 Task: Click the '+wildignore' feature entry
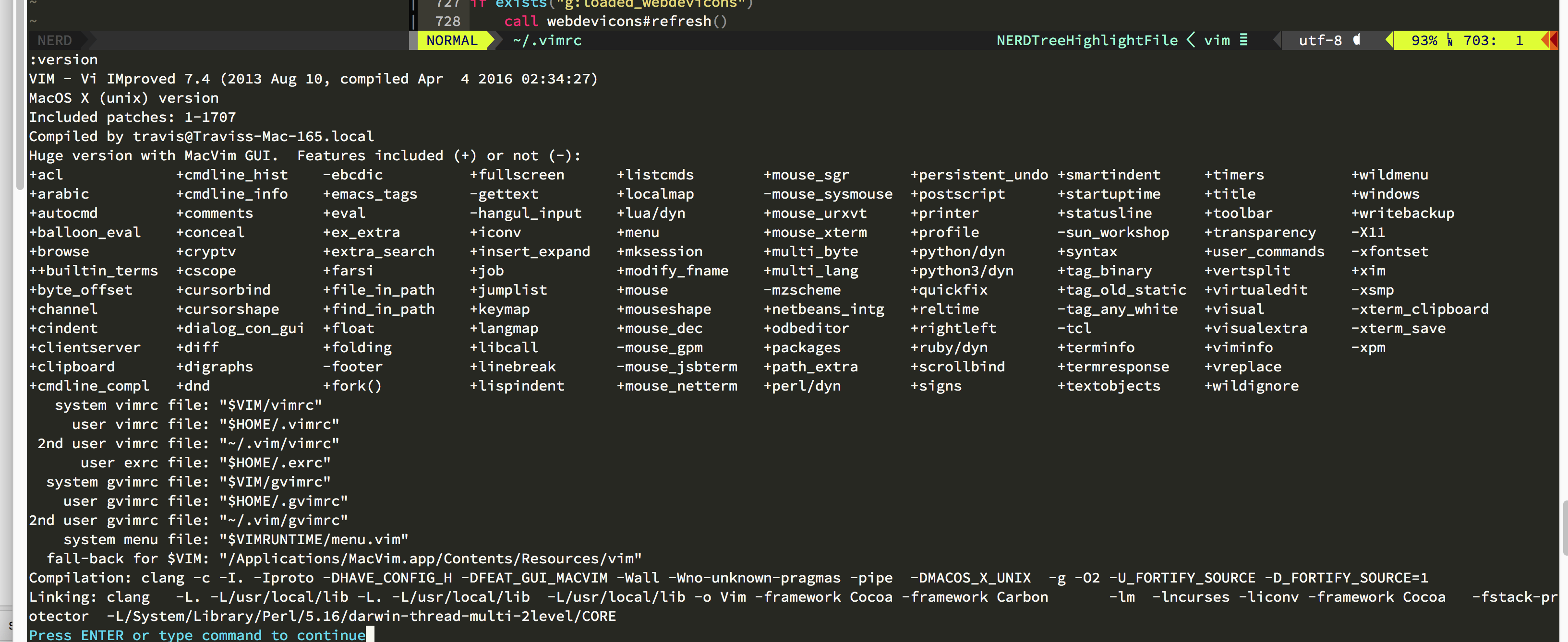[x=1252, y=386]
